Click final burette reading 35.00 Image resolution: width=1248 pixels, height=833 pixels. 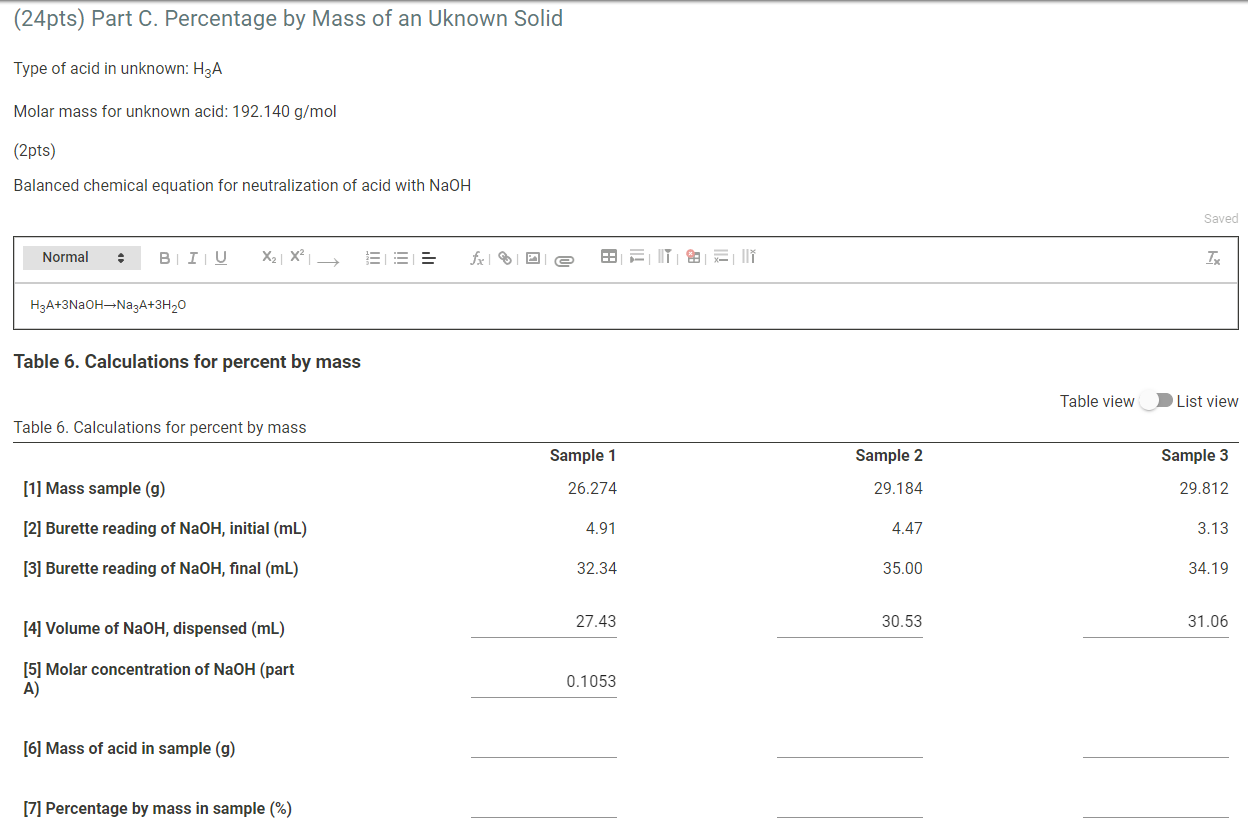[x=902, y=568]
